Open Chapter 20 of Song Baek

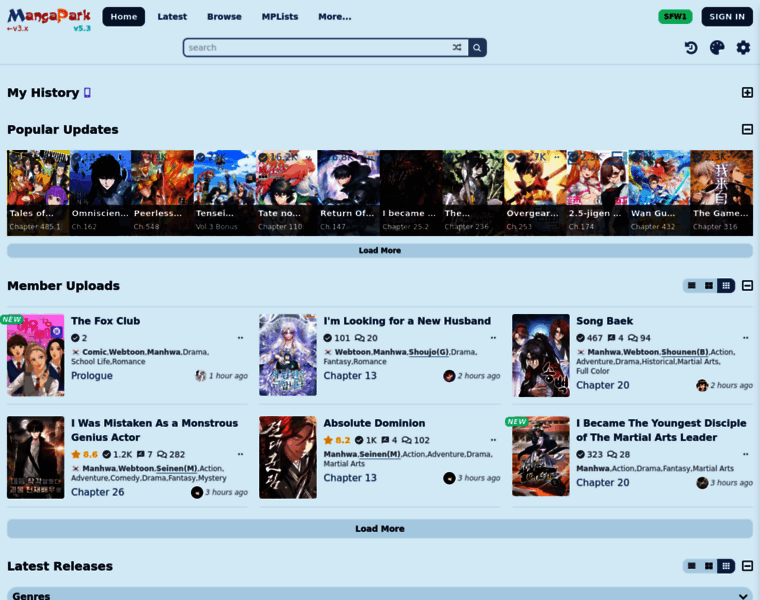[602, 385]
